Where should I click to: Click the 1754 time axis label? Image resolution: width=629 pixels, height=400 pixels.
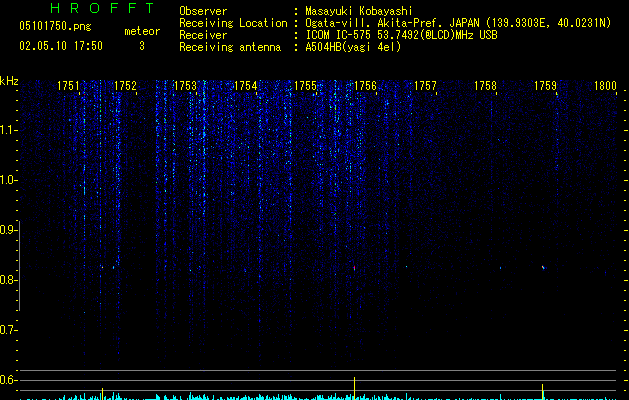(x=246, y=86)
